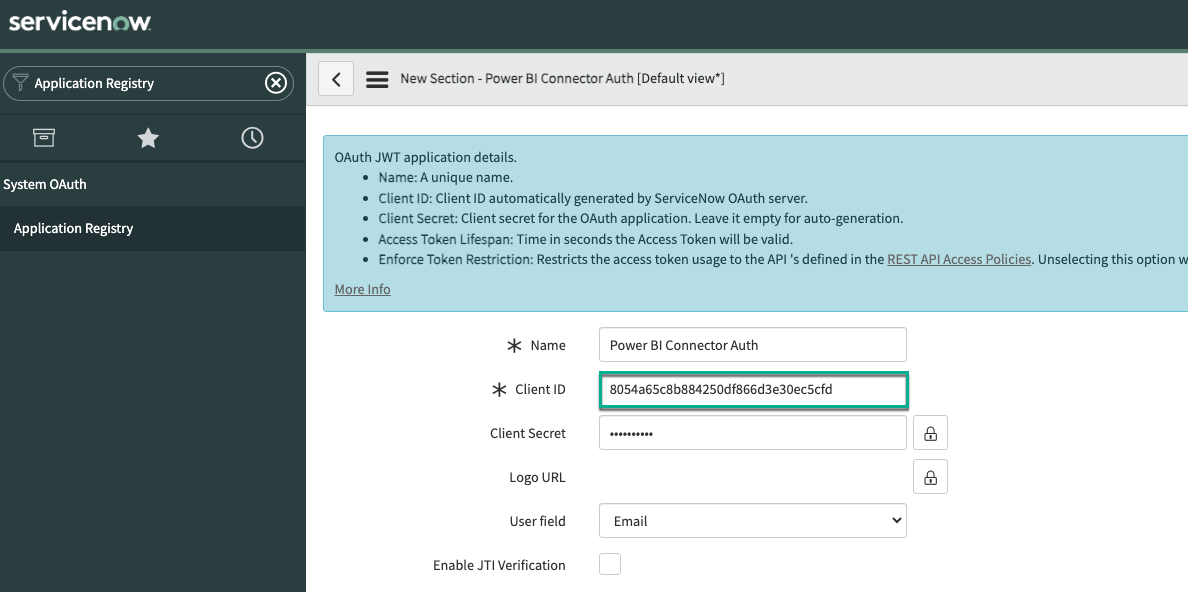This screenshot has height=592, width=1188.
Task: Open the REST API Access Policies link
Action: click(x=959, y=259)
